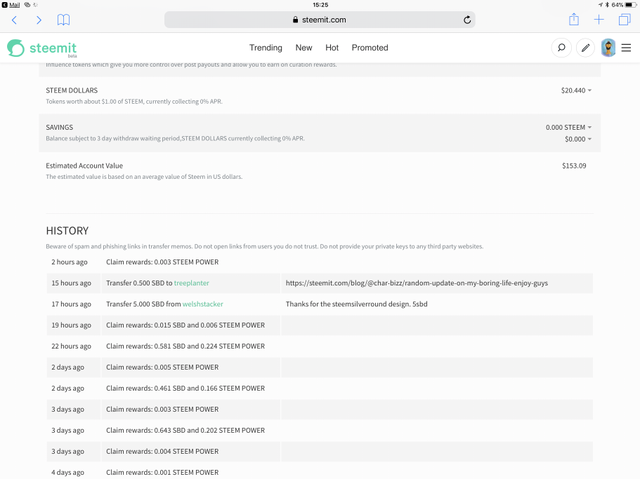Select 'Claim rewards: 0.461 SBD and 0.166' entry
The width and height of the screenshot is (640, 479).
tap(185, 388)
